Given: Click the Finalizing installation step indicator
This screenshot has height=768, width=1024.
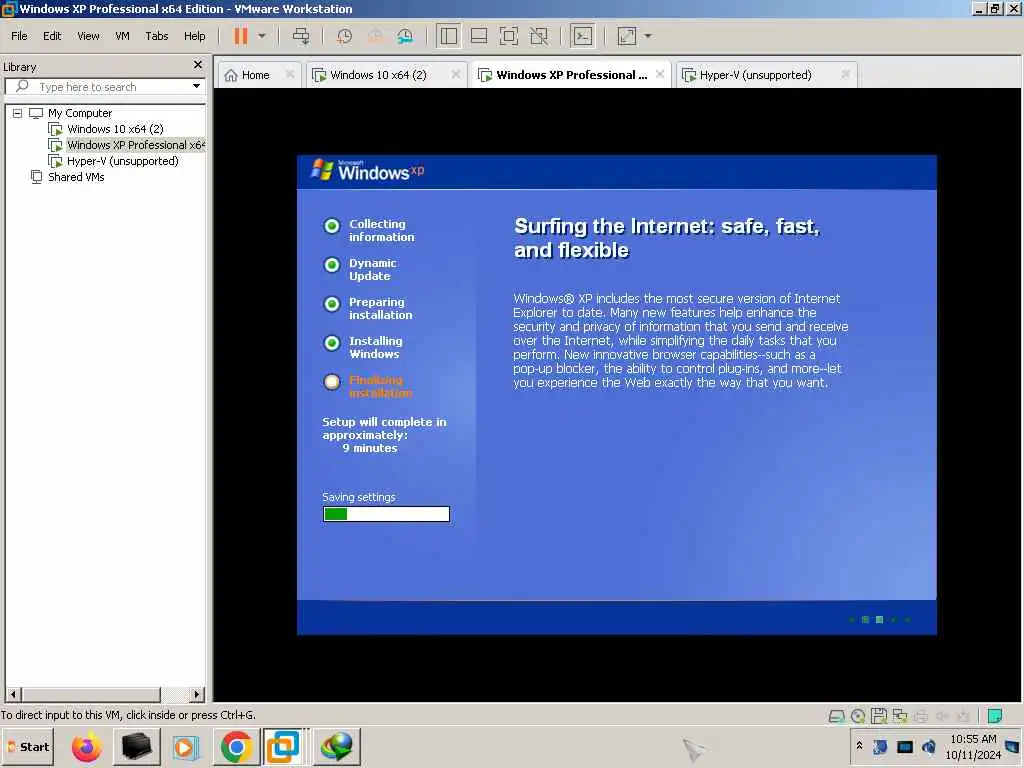Looking at the screenshot, I should [332, 382].
